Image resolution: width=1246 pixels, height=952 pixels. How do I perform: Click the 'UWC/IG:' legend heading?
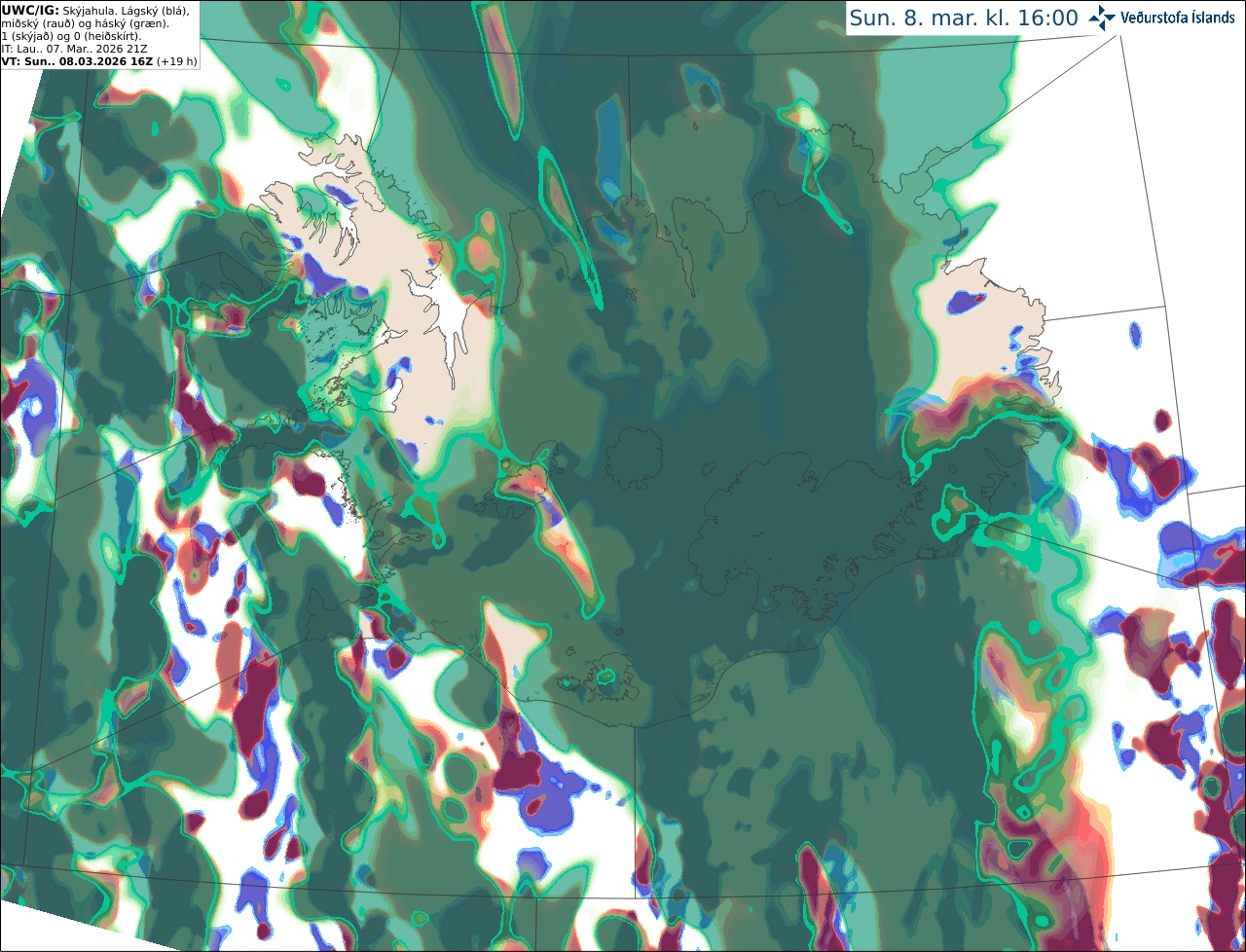click(30, 10)
